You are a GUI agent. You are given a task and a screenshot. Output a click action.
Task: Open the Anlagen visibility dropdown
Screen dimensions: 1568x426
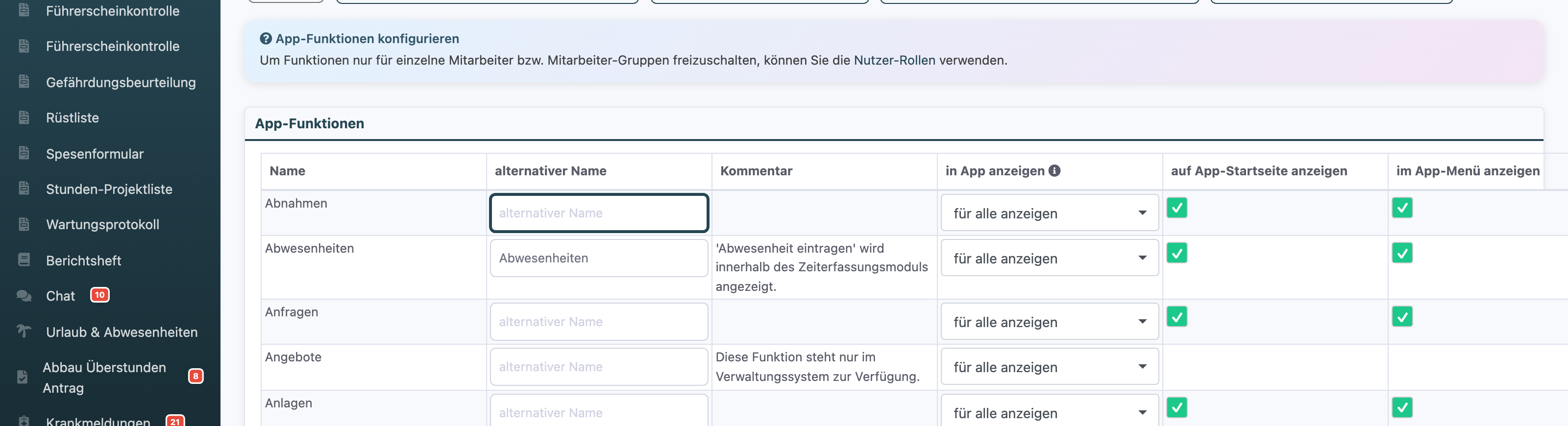point(1050,411)
